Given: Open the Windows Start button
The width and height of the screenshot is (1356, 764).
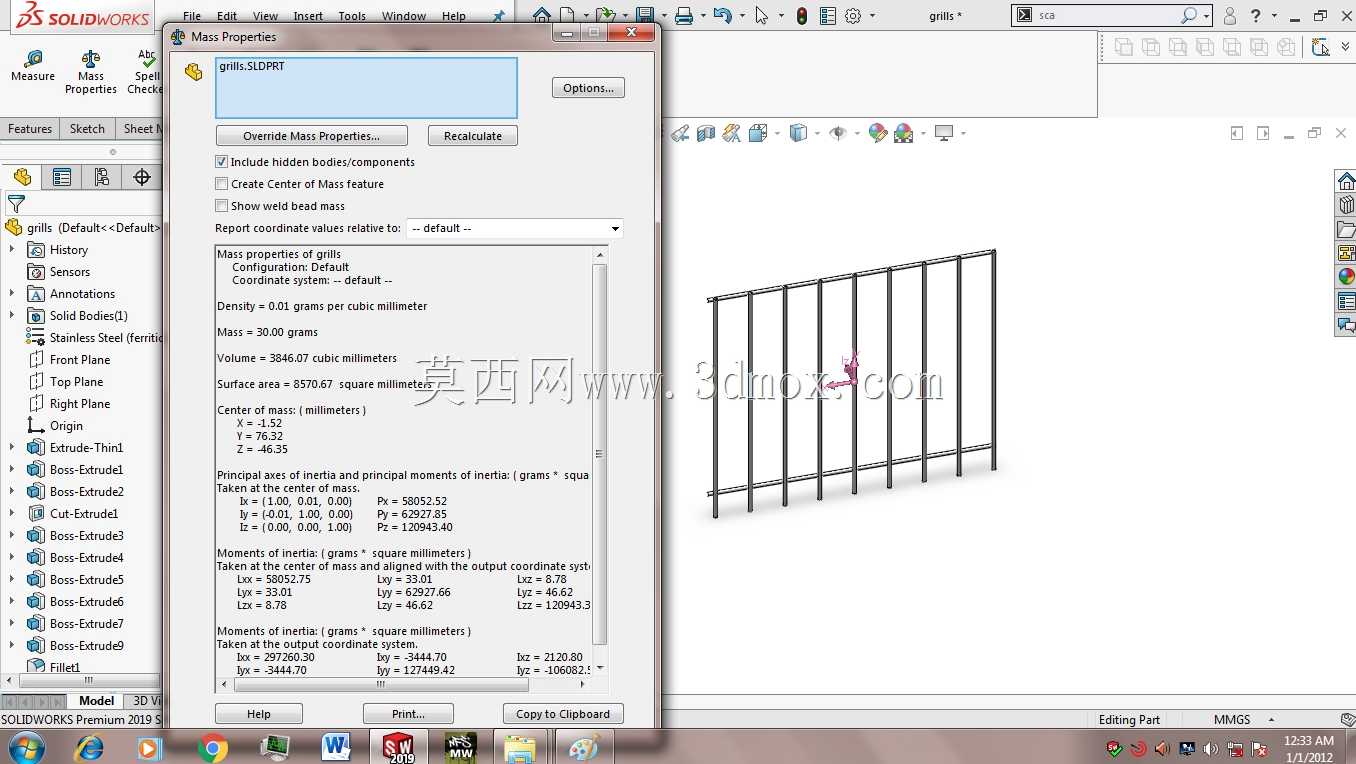Looking at the screenshot, I should point(25,747).
